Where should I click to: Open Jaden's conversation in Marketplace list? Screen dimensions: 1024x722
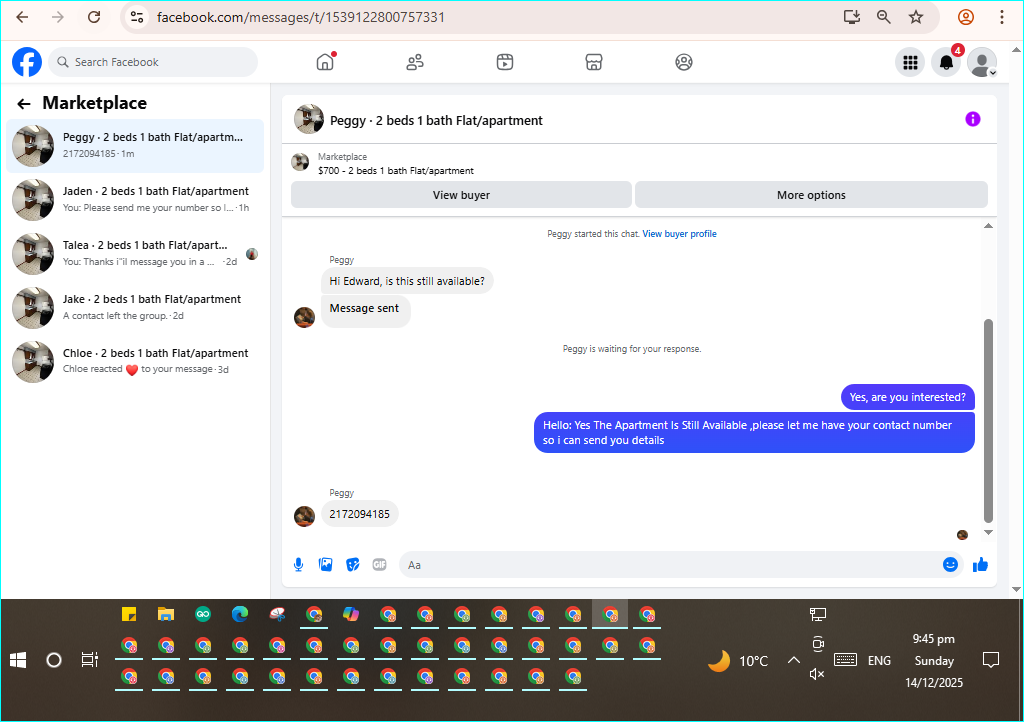click(135, 200)
